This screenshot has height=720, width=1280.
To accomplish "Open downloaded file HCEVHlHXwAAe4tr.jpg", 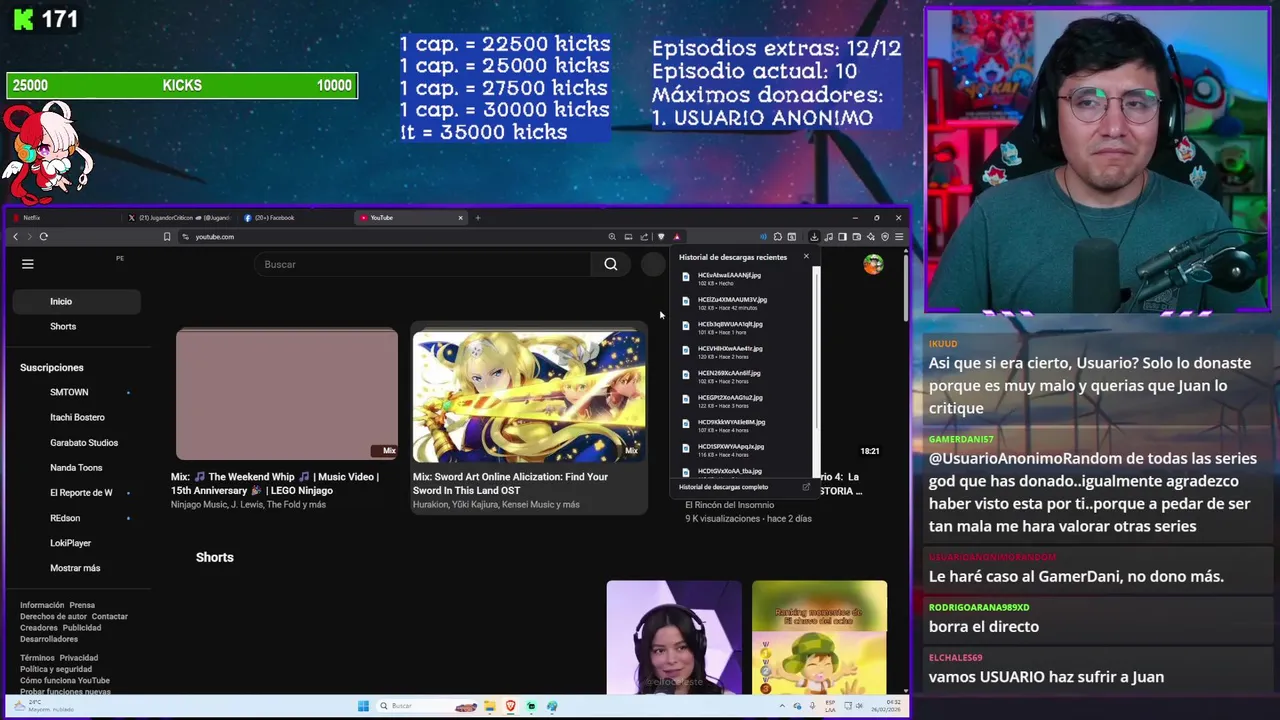I will click(x=745, y=352).
